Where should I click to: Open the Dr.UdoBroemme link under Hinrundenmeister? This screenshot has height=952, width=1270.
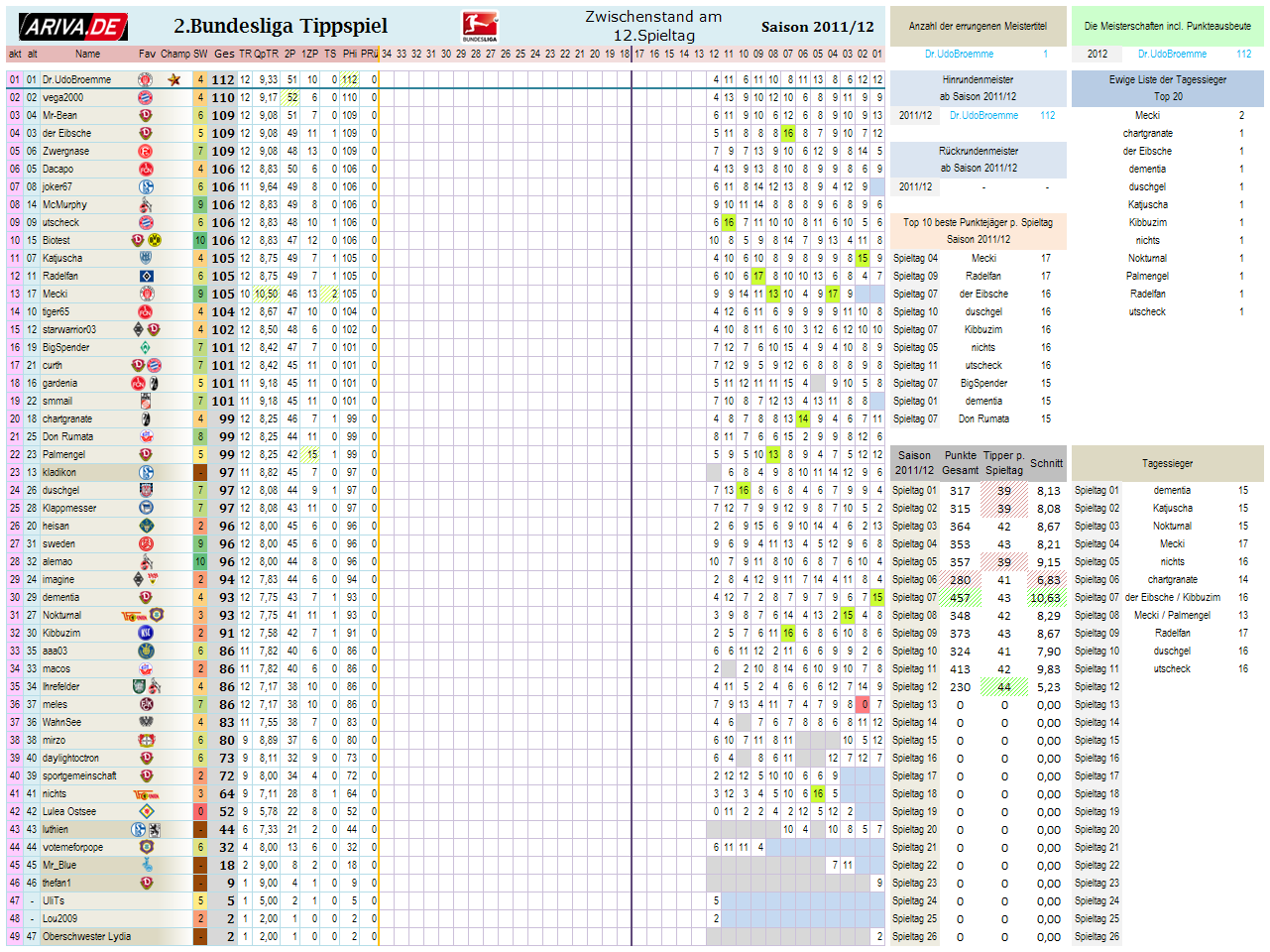(983, 115)
